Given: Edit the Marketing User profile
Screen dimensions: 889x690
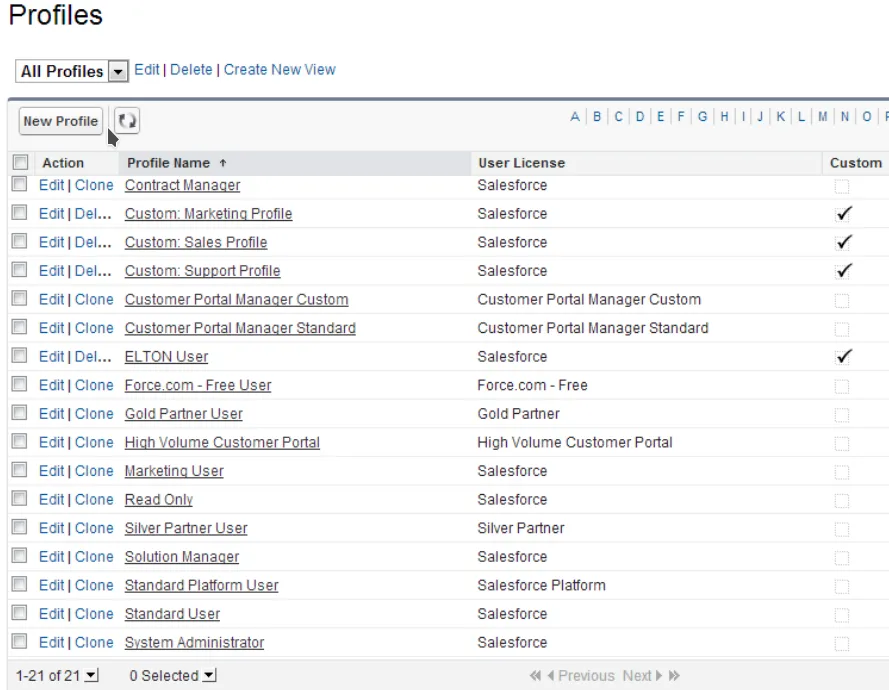Looking at the screenshot, I should pos(52,471).
